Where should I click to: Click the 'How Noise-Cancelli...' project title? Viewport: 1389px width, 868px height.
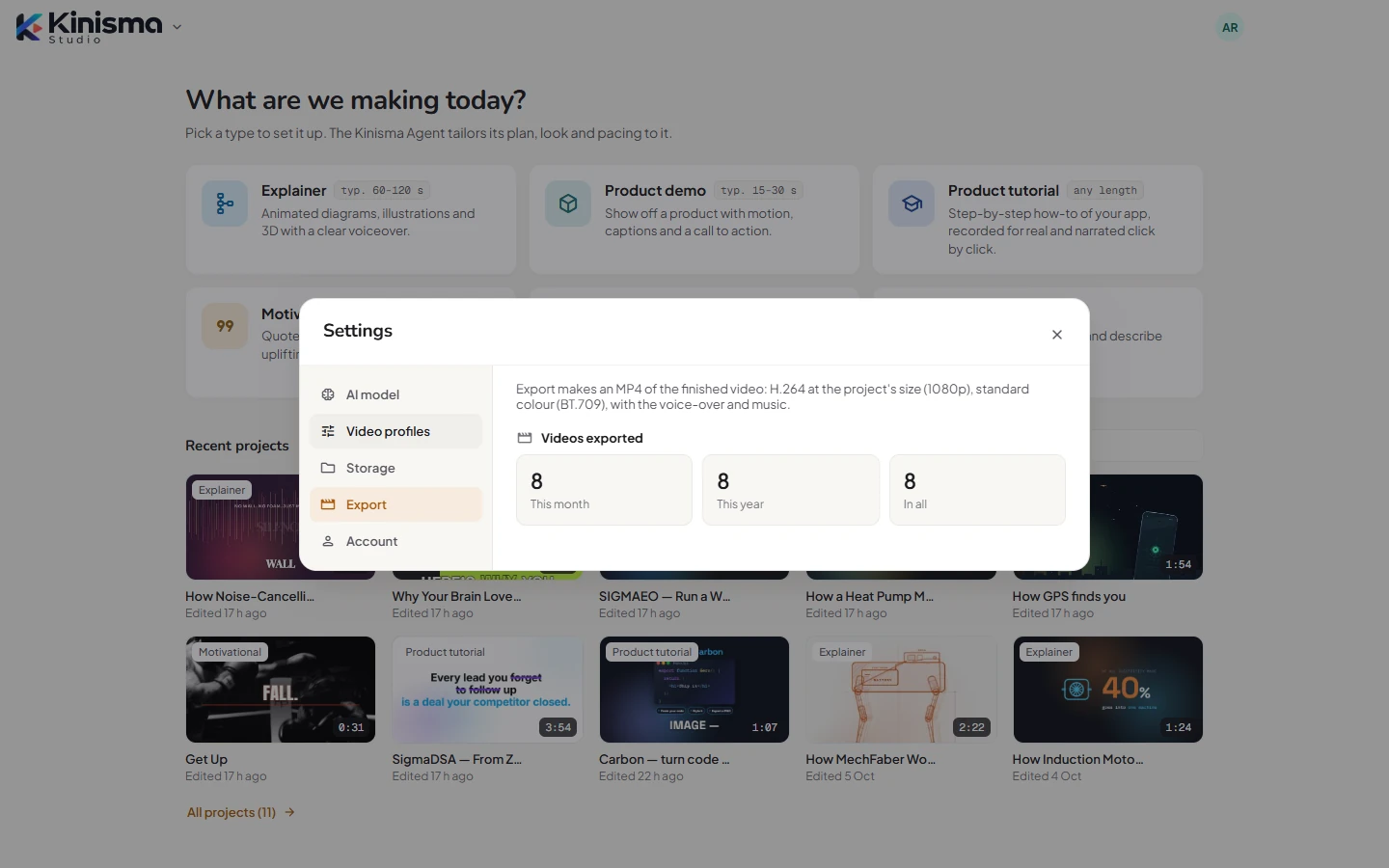pos(250,596)
